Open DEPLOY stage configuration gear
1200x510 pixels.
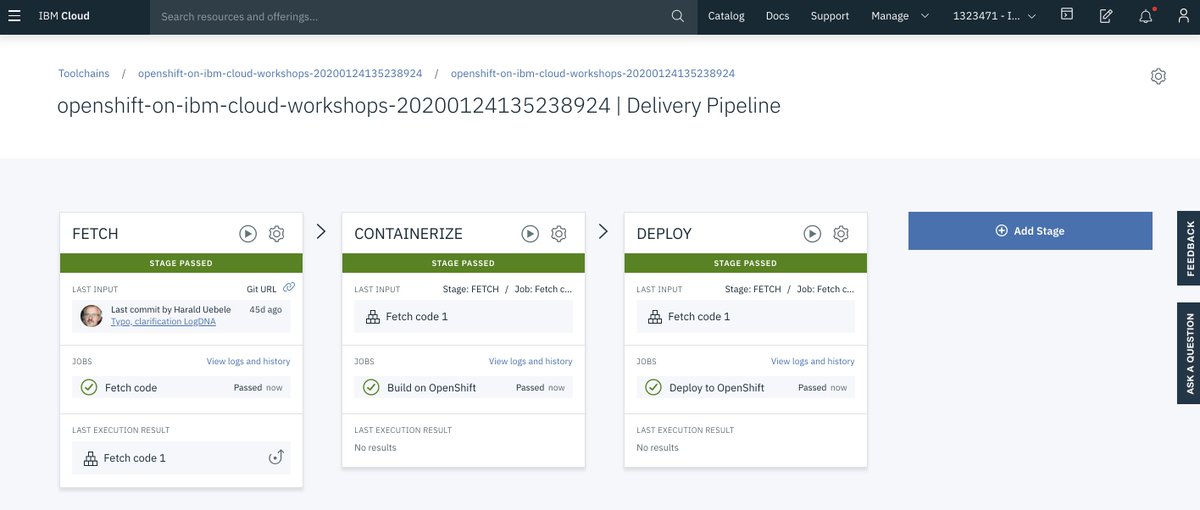point(841,233)
